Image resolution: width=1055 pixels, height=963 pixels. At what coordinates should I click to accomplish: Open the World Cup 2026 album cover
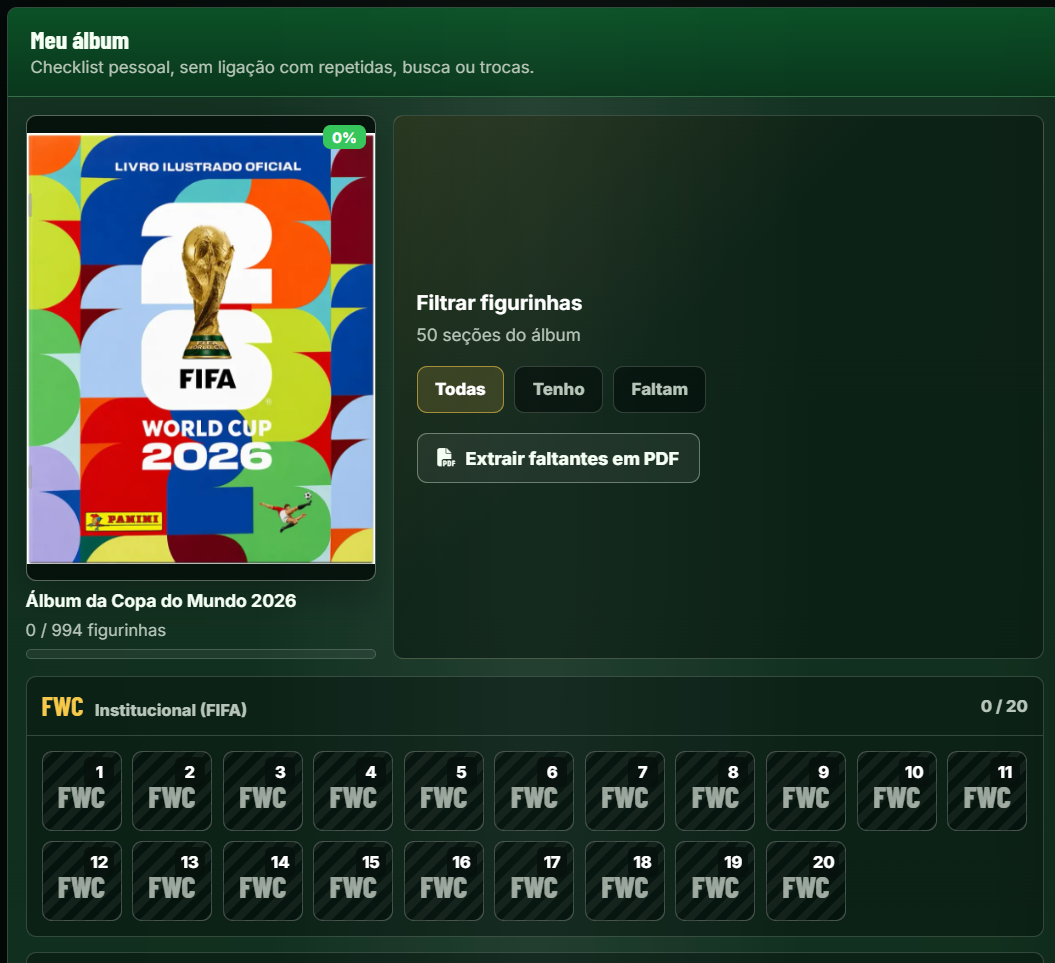coord(201,348)
